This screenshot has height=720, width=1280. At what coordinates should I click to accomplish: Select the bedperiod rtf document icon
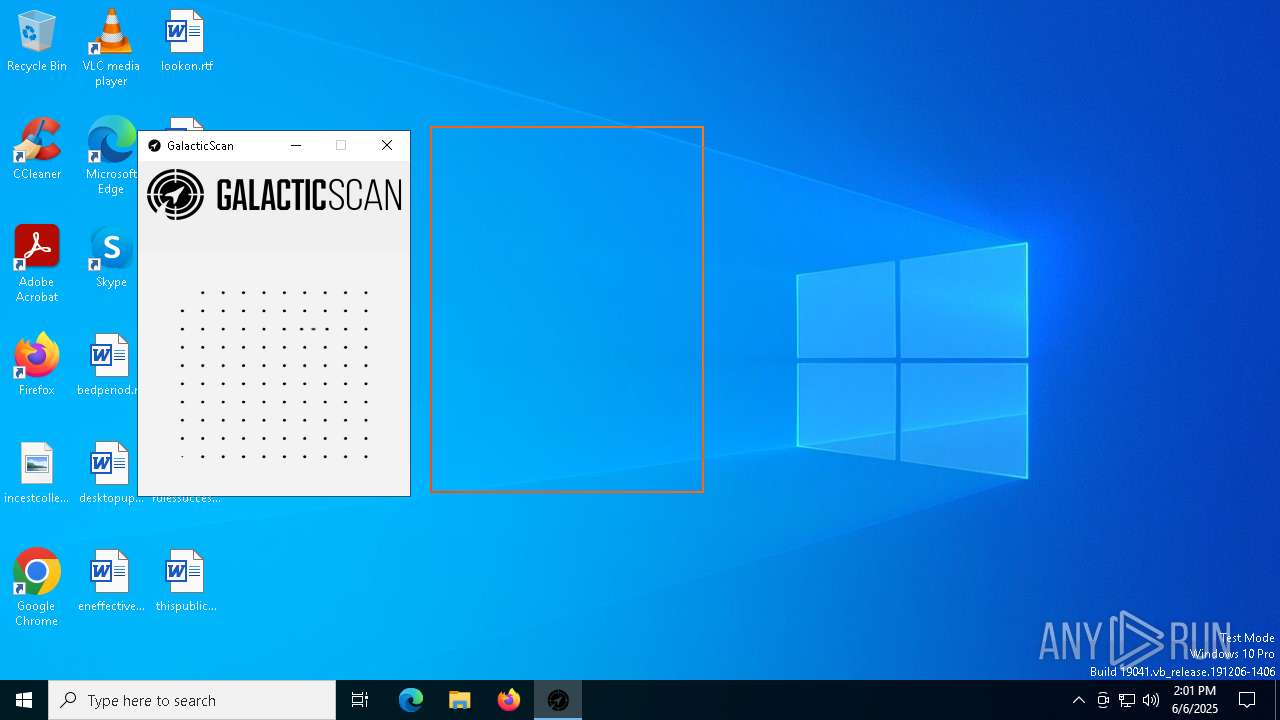[x=108, y=365]
